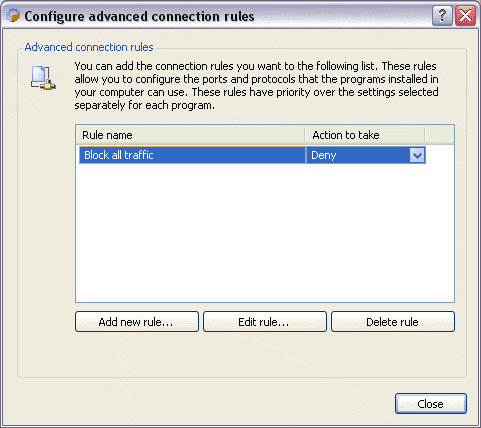Click the dialog title bar text
Image resolution: width=481 pixels, height=428 pixels.
(x=139, y=16)
